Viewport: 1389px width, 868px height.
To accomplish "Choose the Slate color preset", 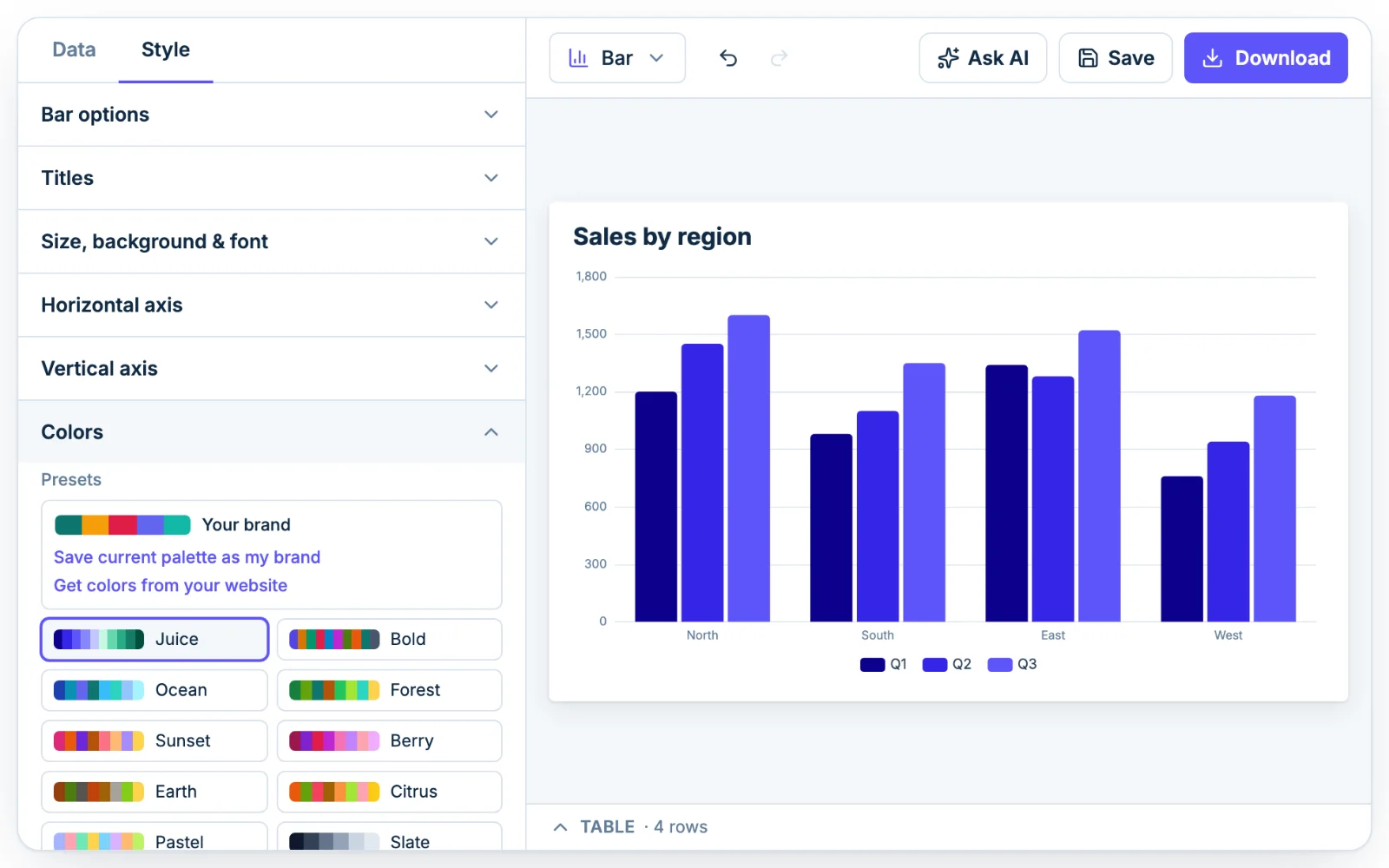I will tap(390, 837).
